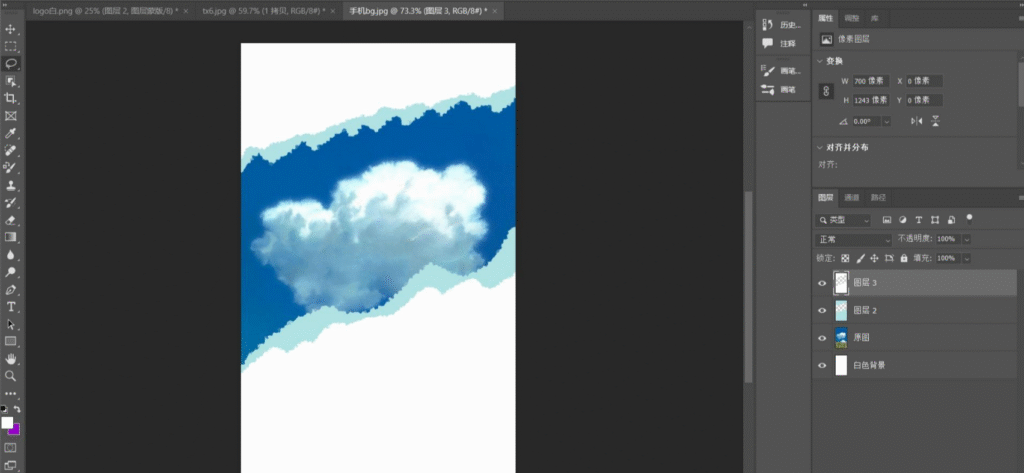Toggle width-height link constraint

[826, 91]
